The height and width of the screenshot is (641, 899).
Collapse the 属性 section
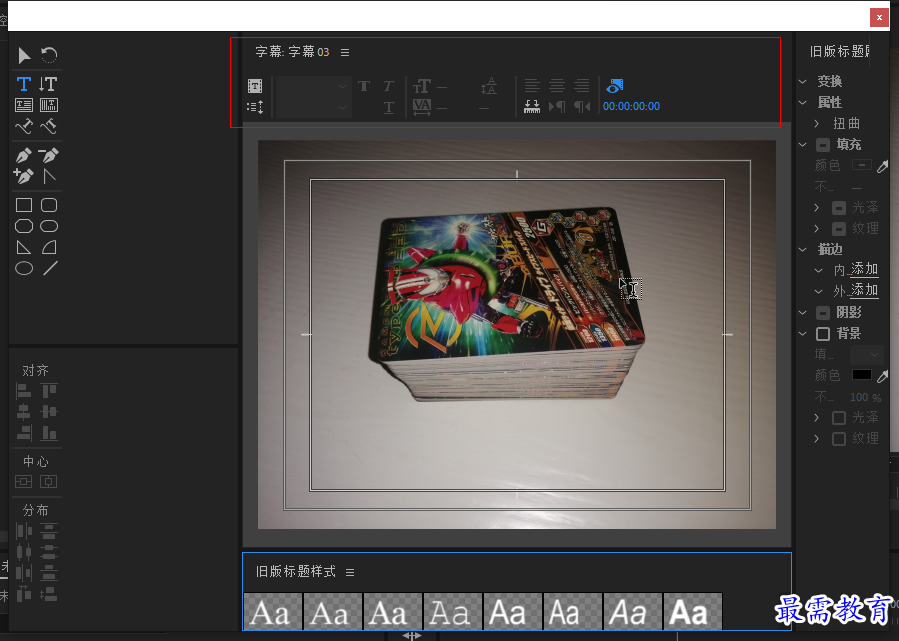click(803, 103)
